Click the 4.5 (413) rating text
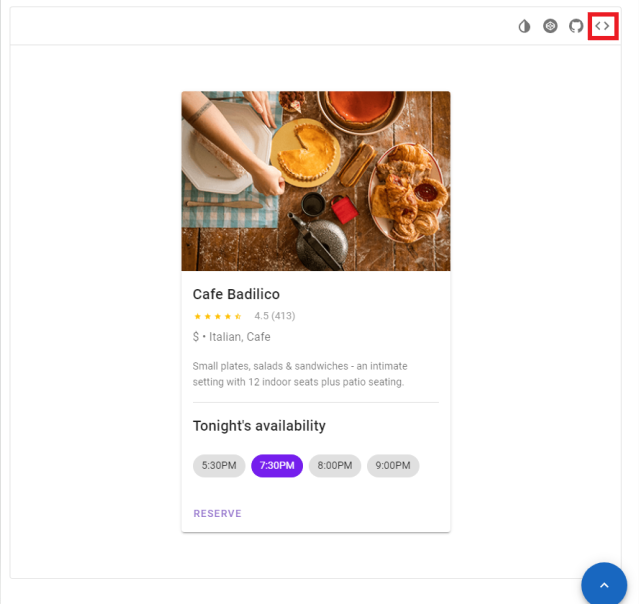Image resolution: width=639 pixels, height=604 pixels. (x=275, y=316)
